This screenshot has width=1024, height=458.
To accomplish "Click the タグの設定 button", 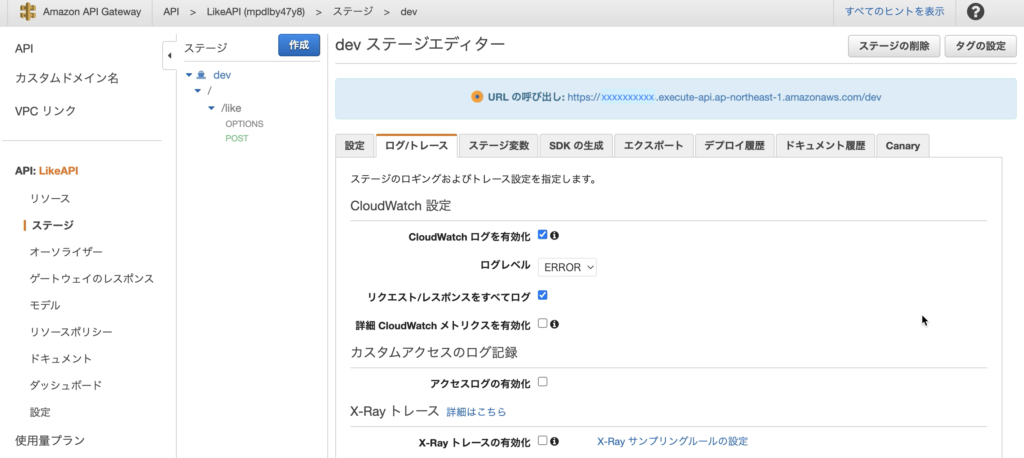I will [980, 46].
